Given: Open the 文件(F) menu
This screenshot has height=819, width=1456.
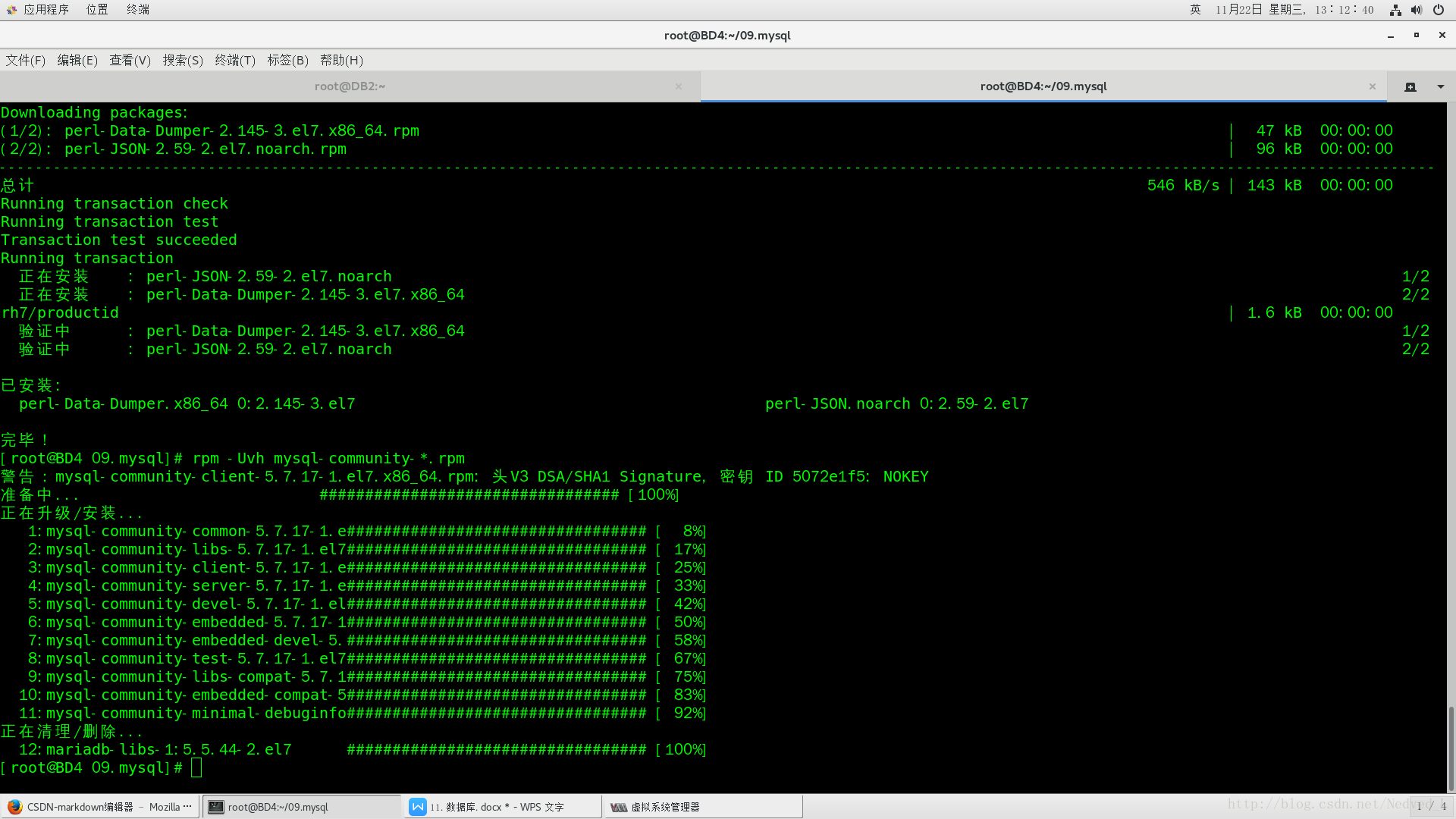Looking at the screenshot, I should [x=26, y=60].
